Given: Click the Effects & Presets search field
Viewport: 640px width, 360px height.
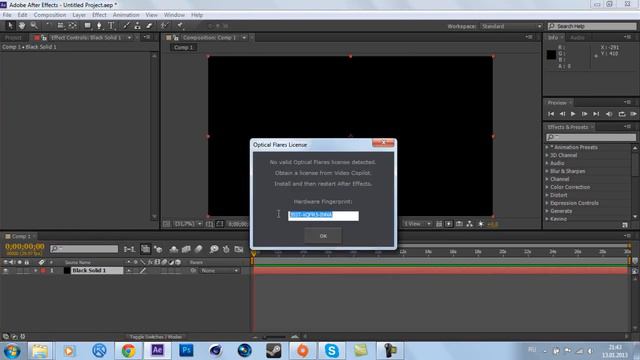Looking at the screenshot, I should click(591, 137).
